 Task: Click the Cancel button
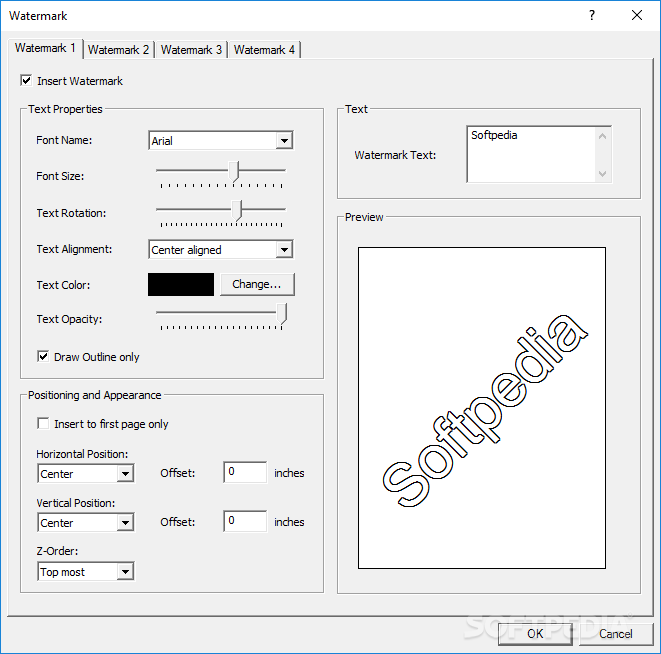616,634
